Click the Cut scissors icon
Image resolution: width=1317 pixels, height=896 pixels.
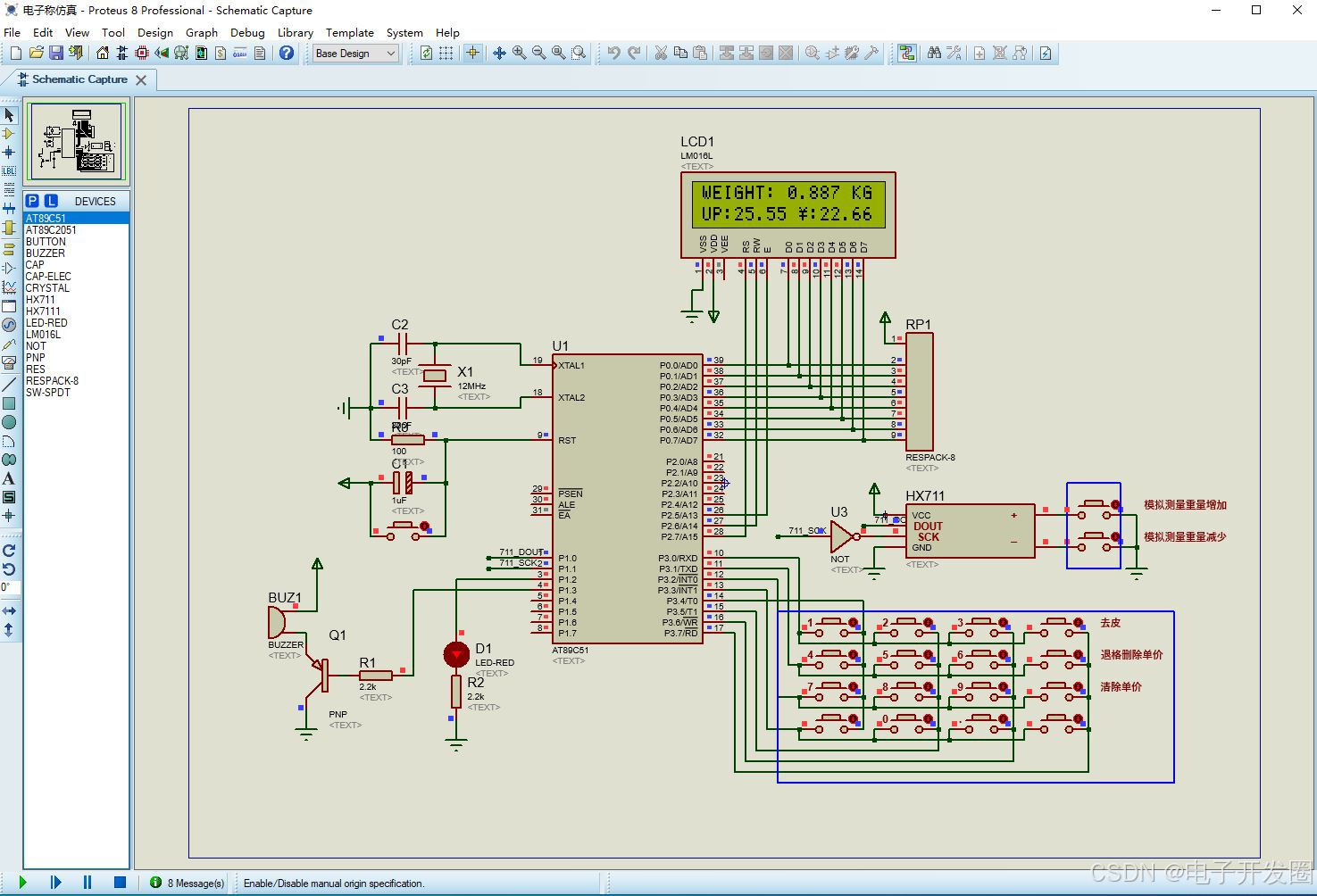point(661,54)
